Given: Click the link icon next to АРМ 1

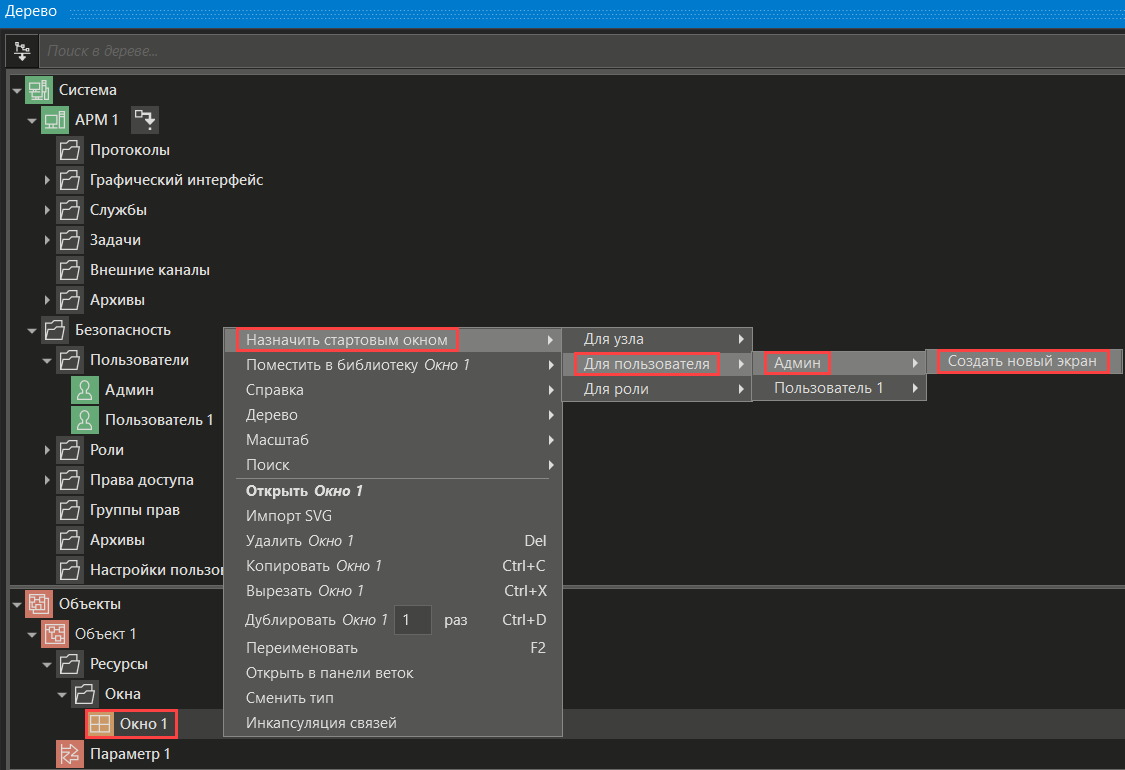Looking at the screenshot, I should click(145, 120).
